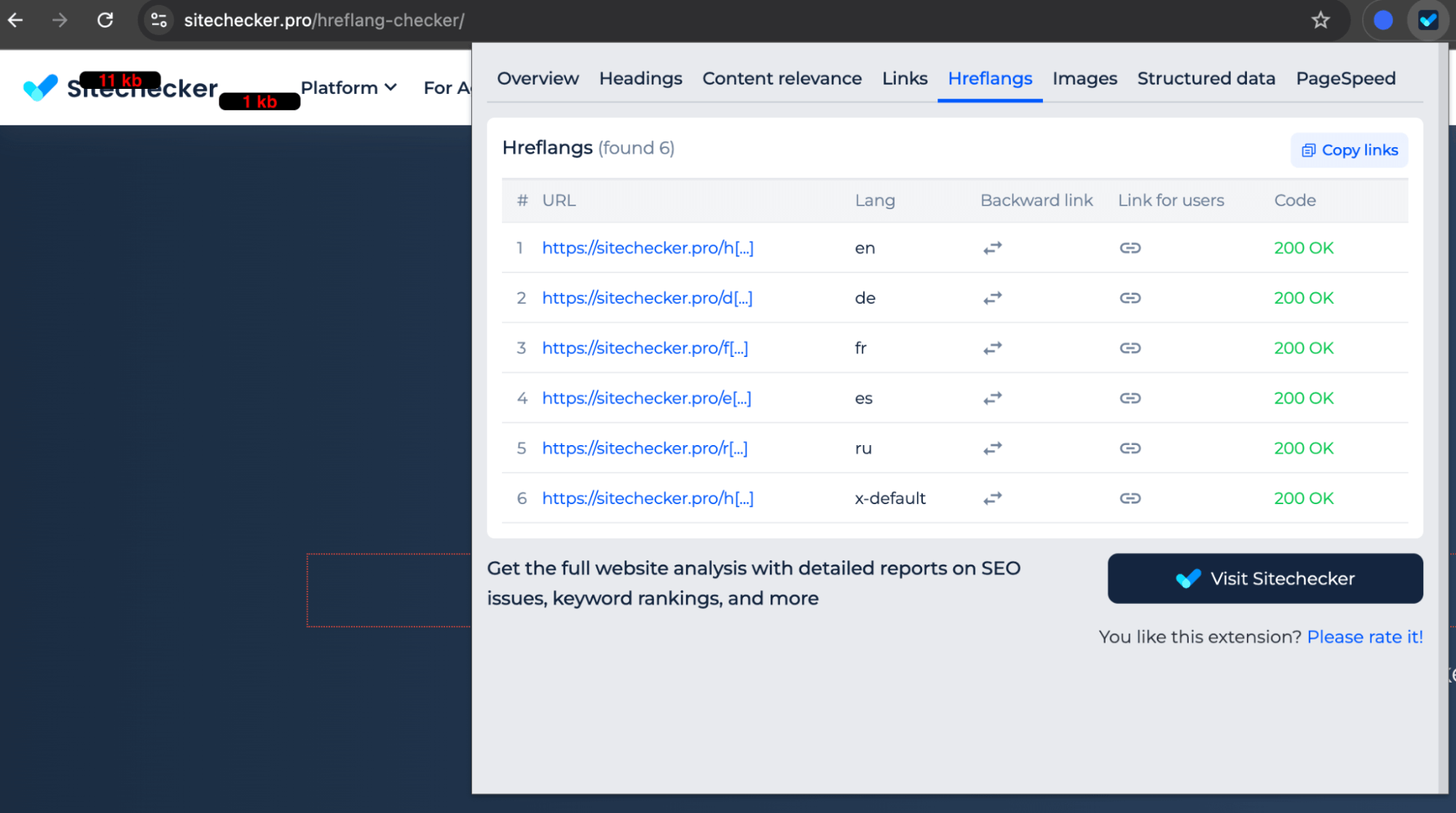Click the Visit Sitechecker button

pos(1265,578)
